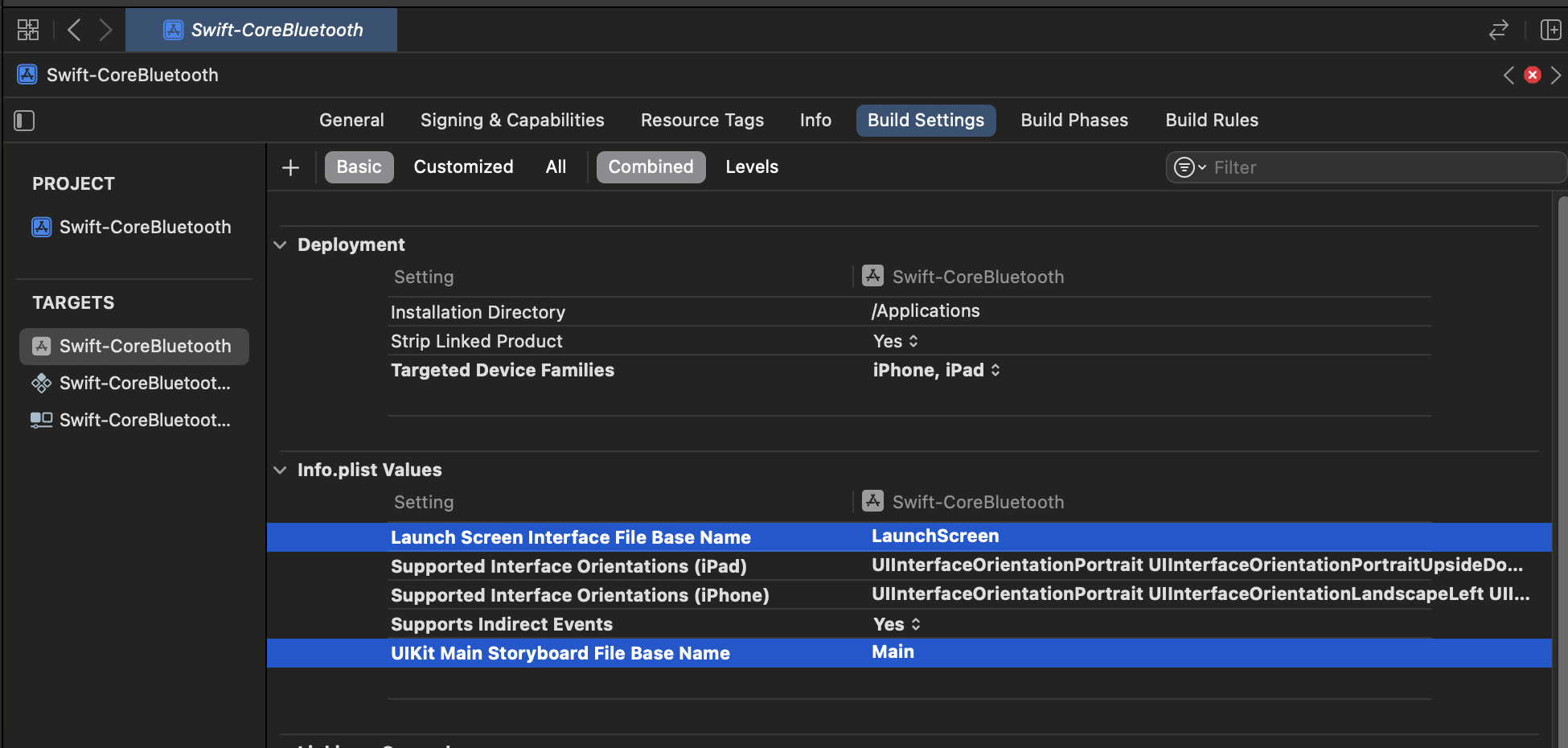Viewport: 1568px width, 748px height.
Task: Click the Main storyboard value
Action: click(893, 651)
